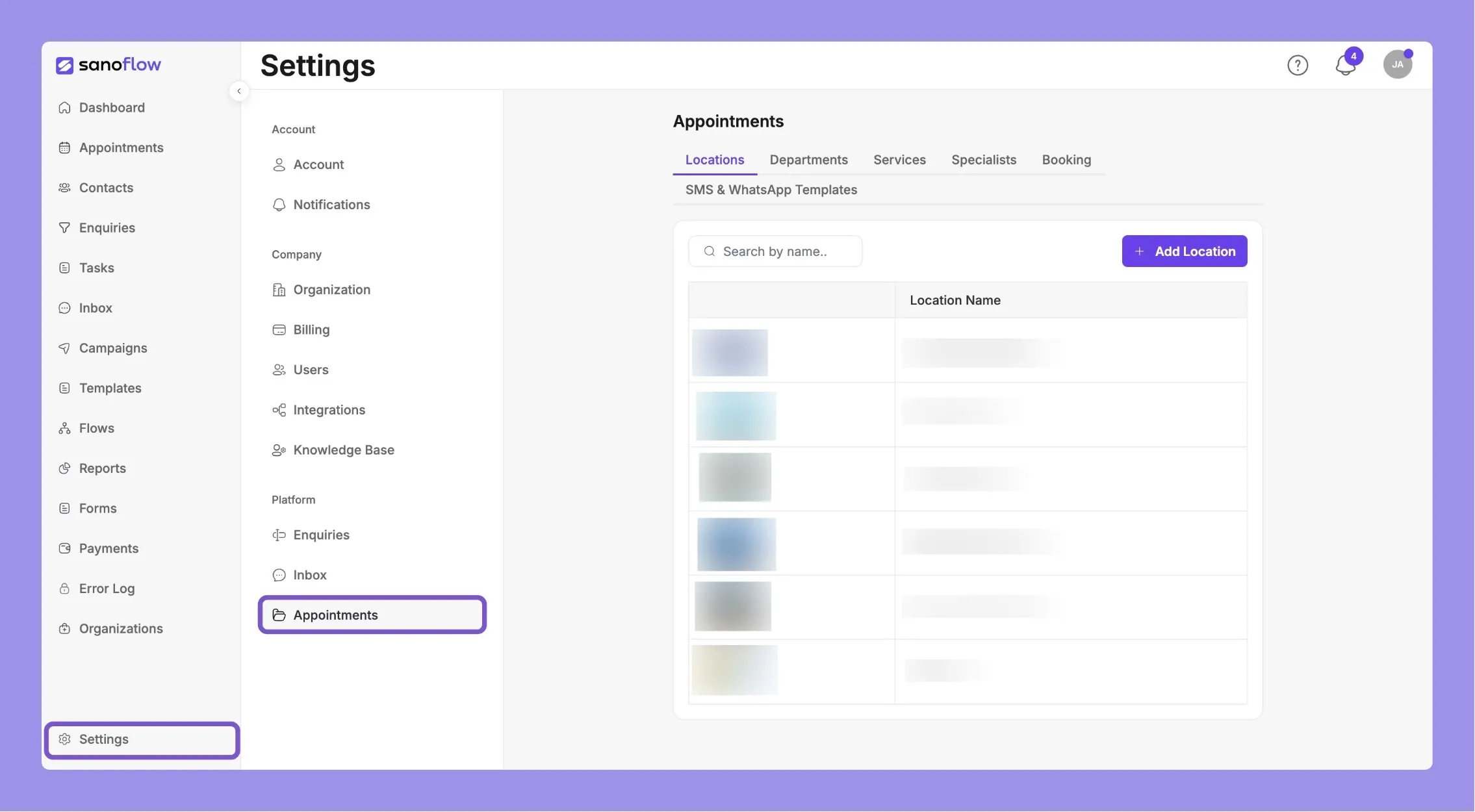Switch to the Specialists tab

point(984,160)
